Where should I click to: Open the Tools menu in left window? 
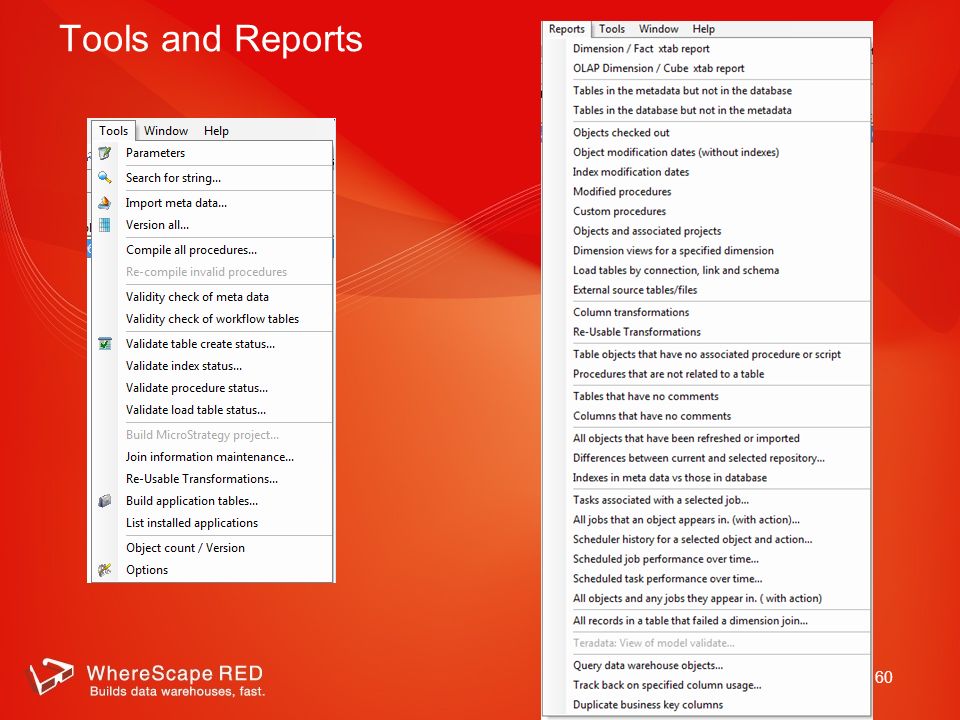113,130
